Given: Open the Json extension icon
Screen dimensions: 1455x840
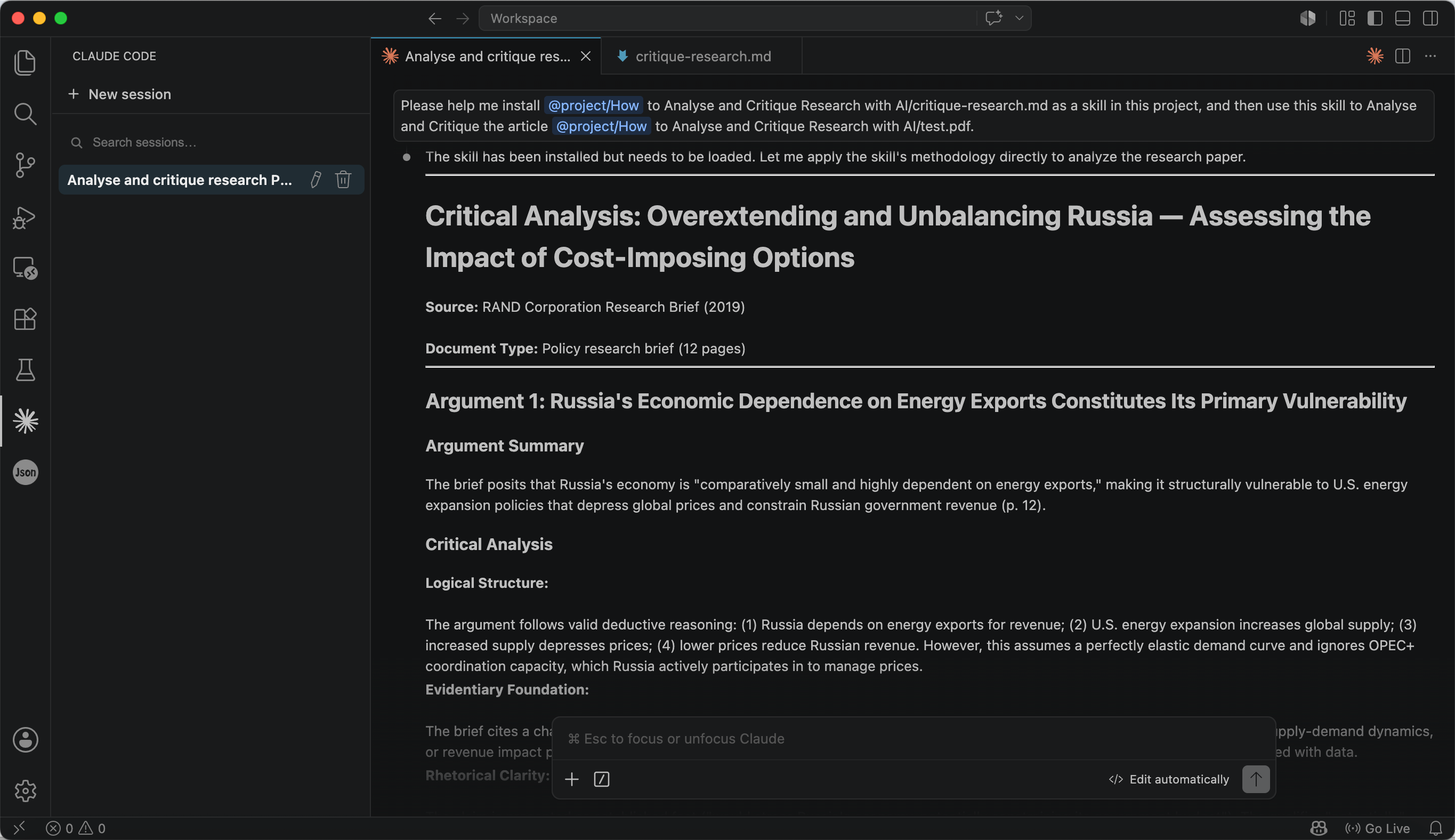Looking at the screenshot, I should (26, 472).
